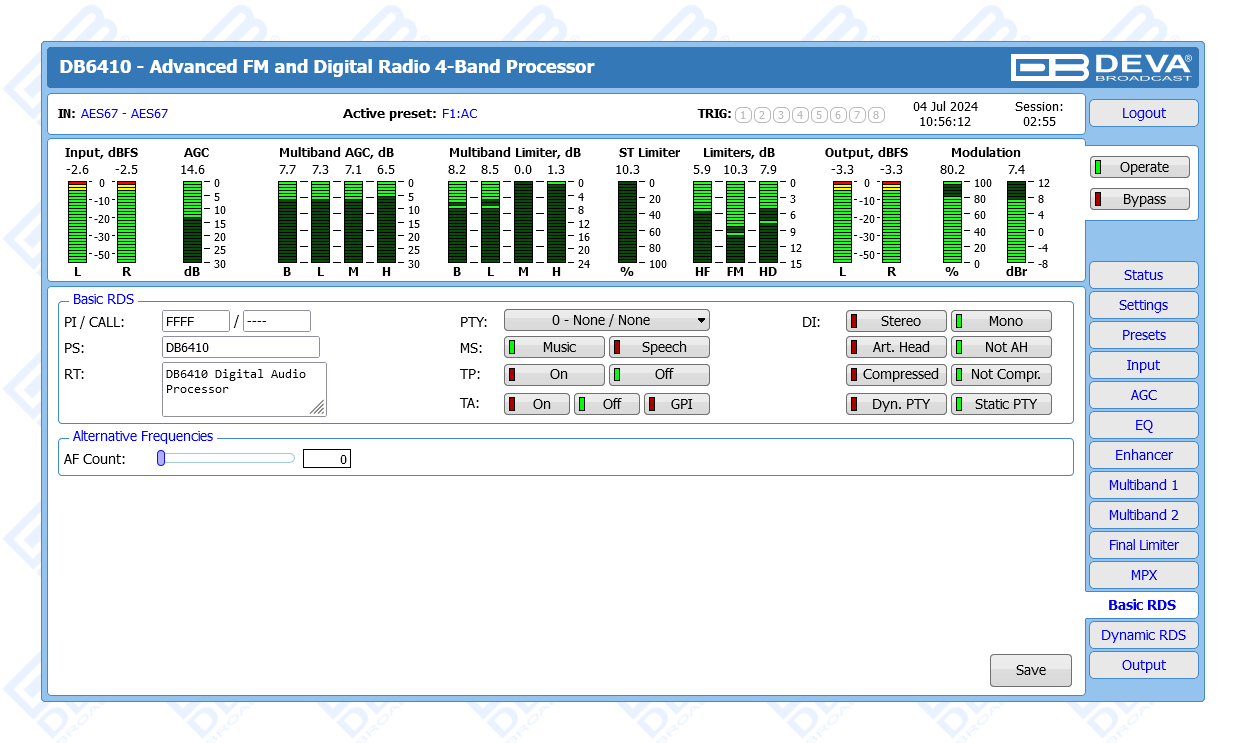Click trigger indicator number 8
The image size is (1246, 743).
click(x=876, y=115)
